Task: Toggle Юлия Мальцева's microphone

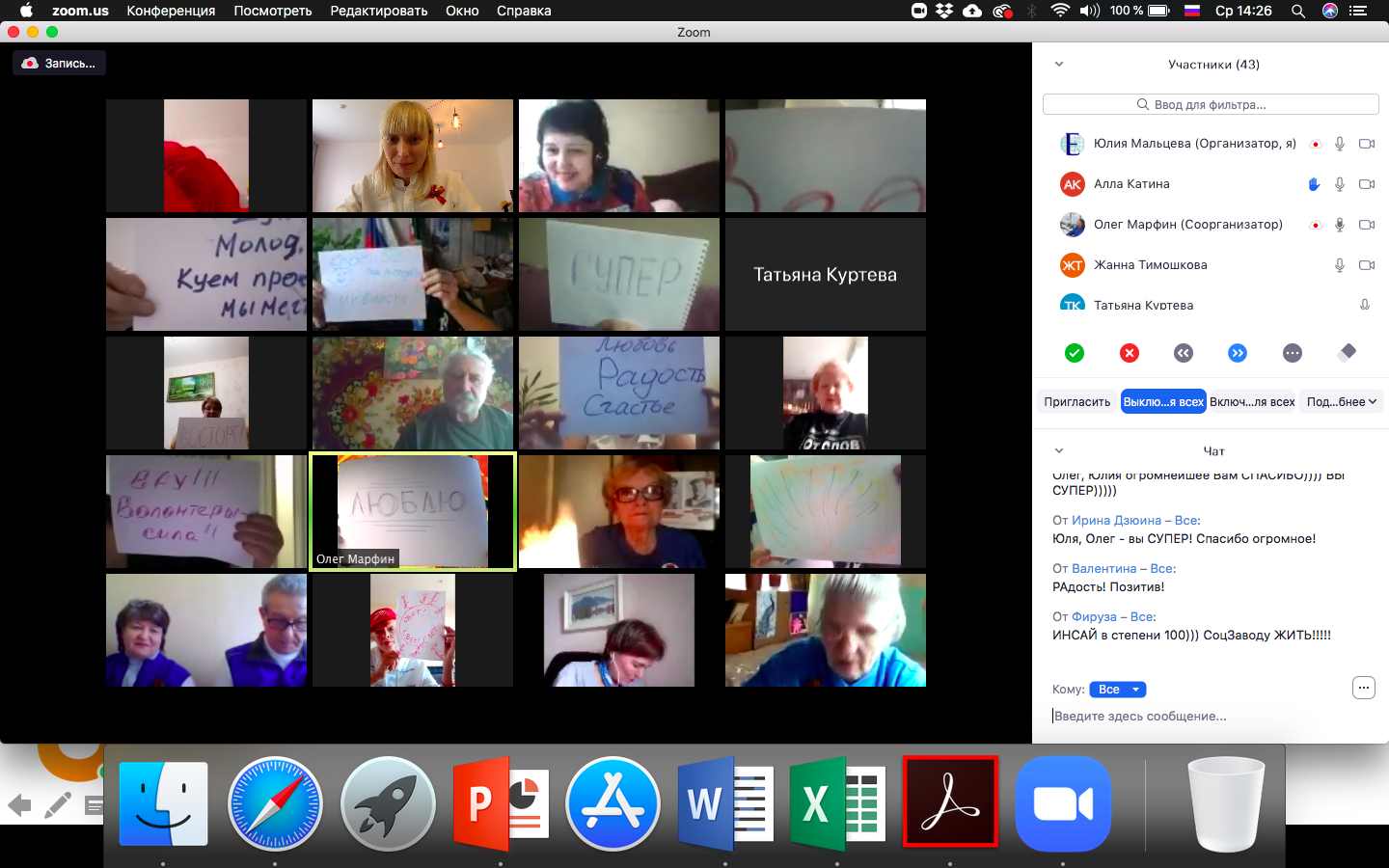Action: 1340,144
